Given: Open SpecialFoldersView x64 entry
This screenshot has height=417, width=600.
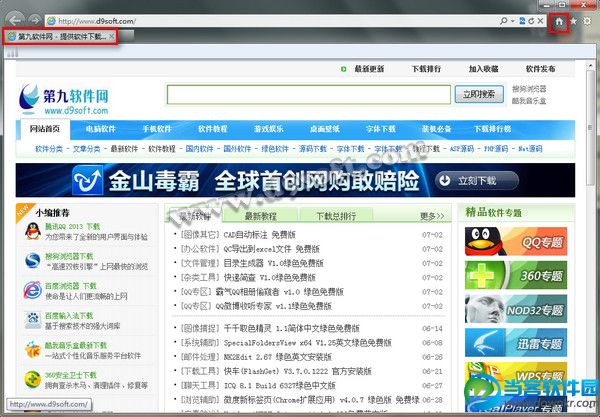Looking at the screenshot, I should [308, 343].
